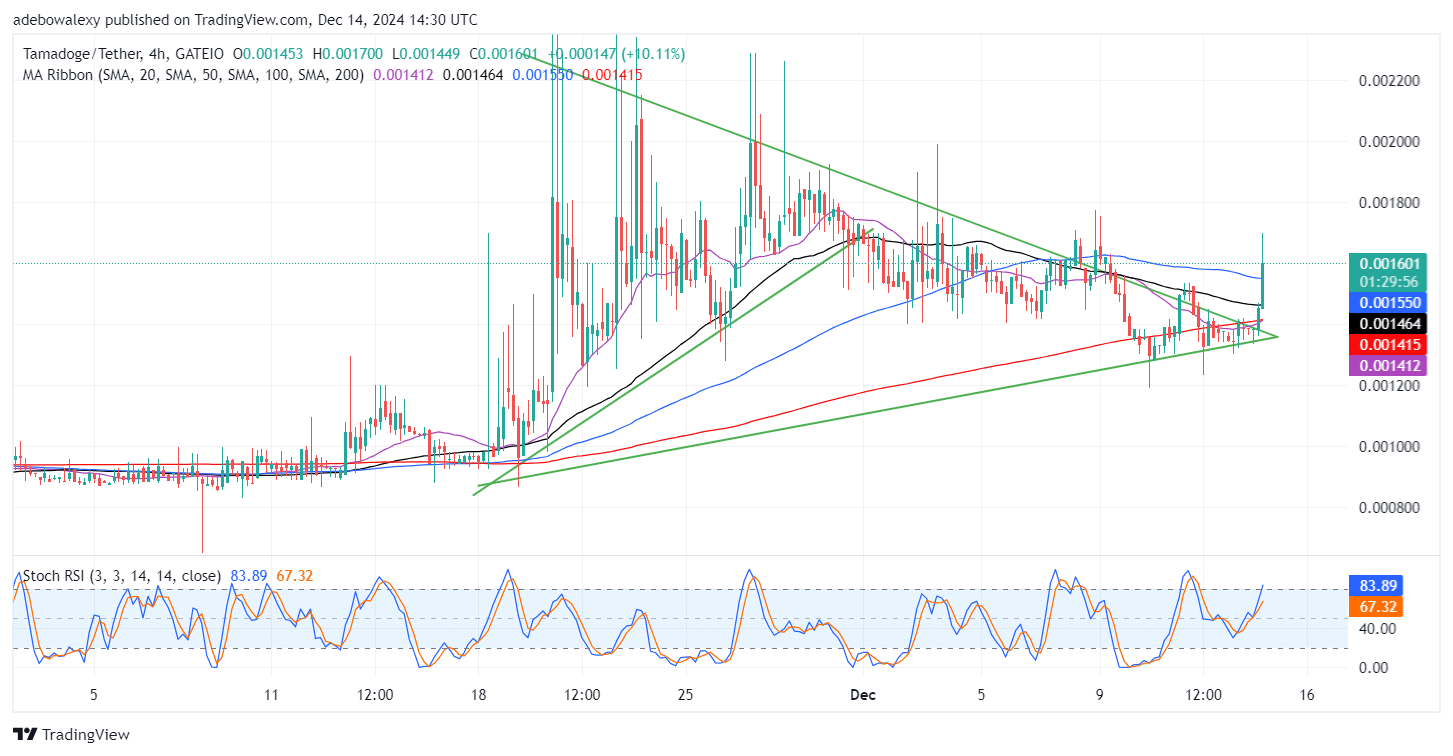The width and height of the screenshot is (1453, 756).
Task: Click the 0.002200 price axis label
Action: [1391, 81]
